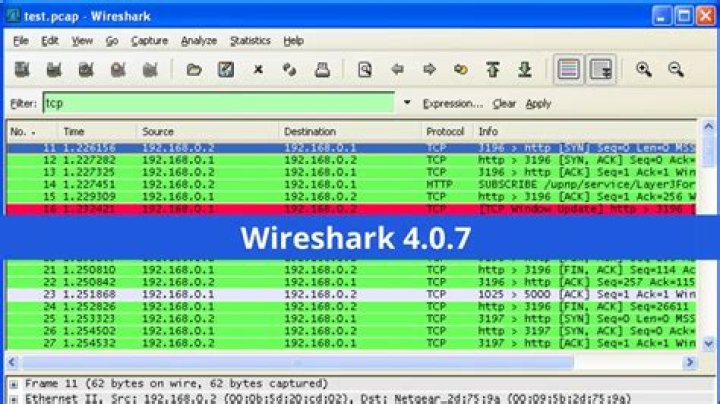The image size is (720, 404).
Task: Select packet 23 with 1025 > 5000
Action: coord(351,294)
